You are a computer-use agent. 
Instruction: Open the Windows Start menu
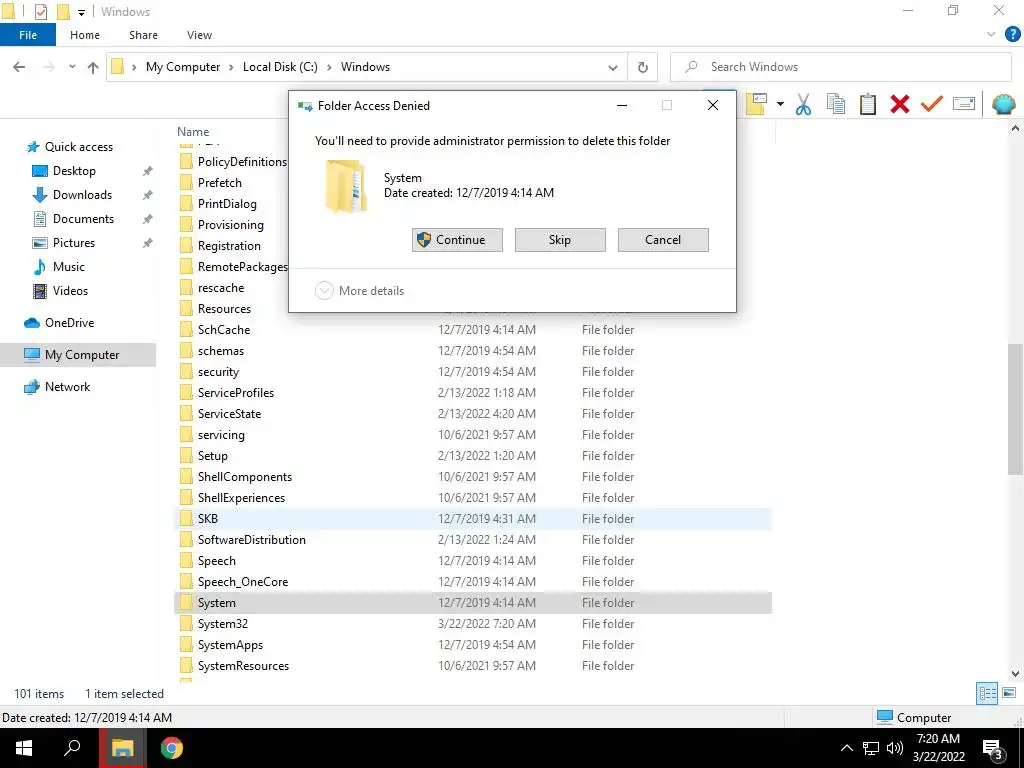tap(24, 748)
